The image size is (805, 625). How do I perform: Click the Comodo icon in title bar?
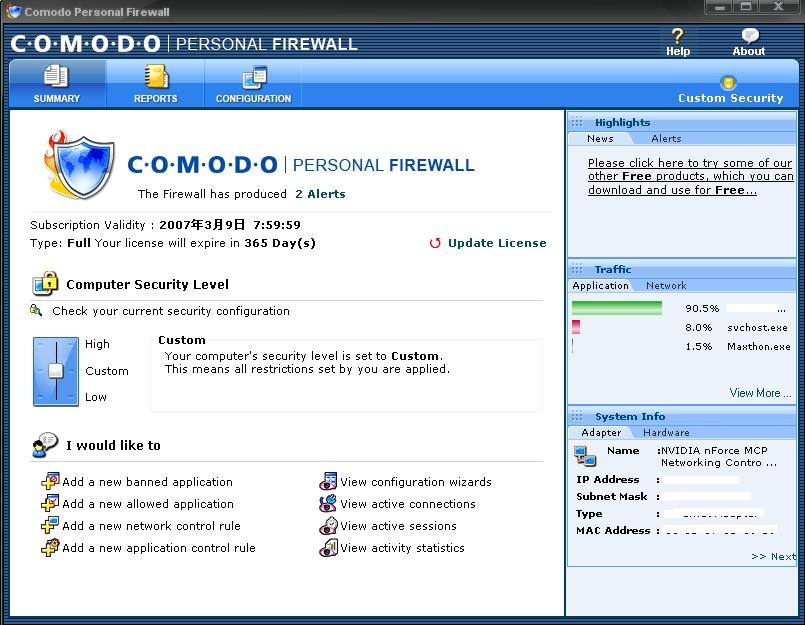click(13, 11)
